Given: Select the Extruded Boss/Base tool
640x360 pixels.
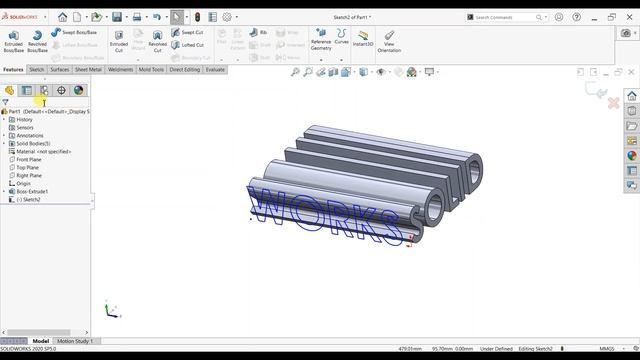Looking at the screenshot, I should click(13, 41).
